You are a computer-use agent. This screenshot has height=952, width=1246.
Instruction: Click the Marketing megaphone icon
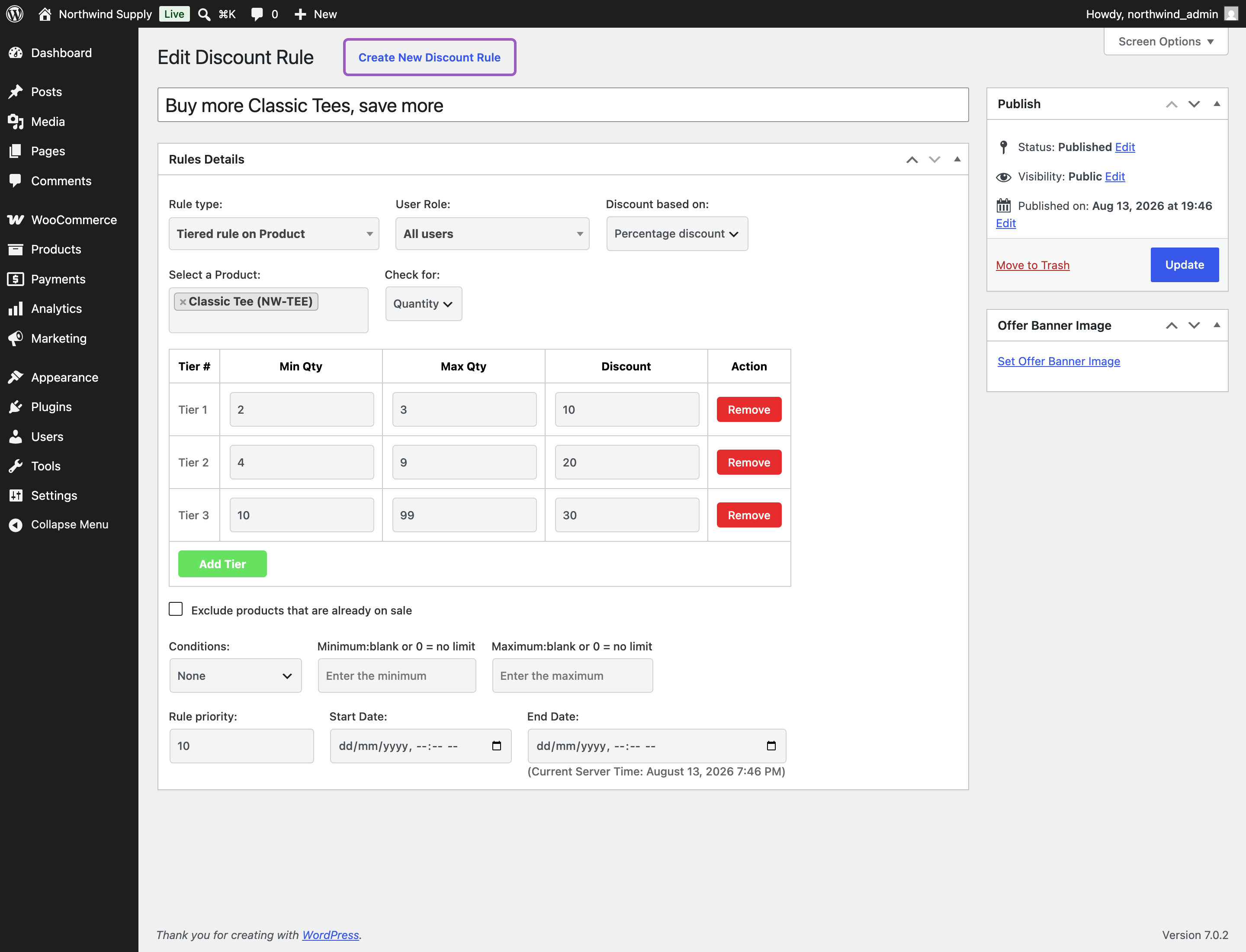[16, 338]
